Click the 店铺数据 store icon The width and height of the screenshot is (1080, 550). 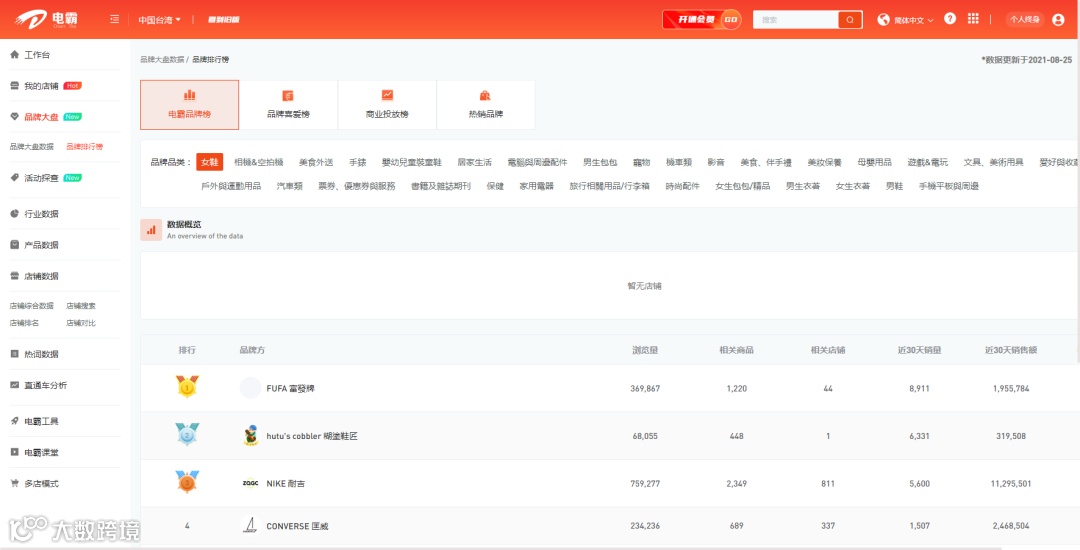tap(14, 276)
